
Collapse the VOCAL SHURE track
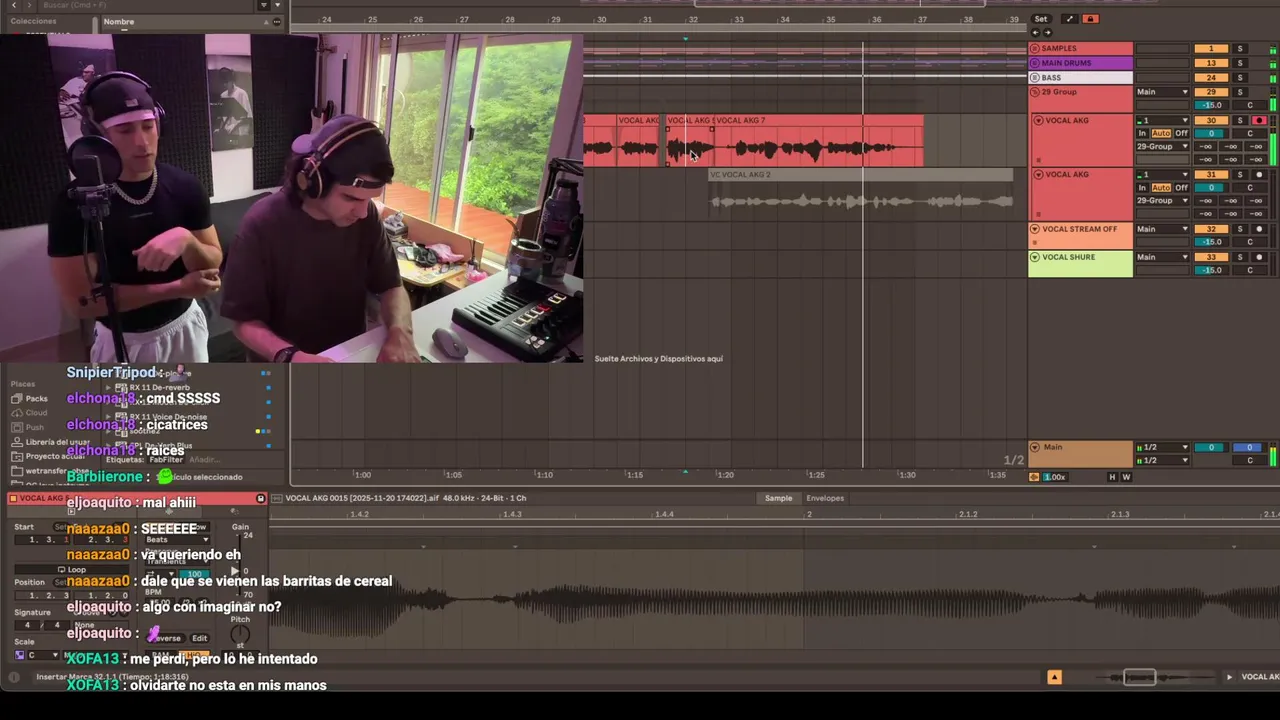(x=1035, y=257)
